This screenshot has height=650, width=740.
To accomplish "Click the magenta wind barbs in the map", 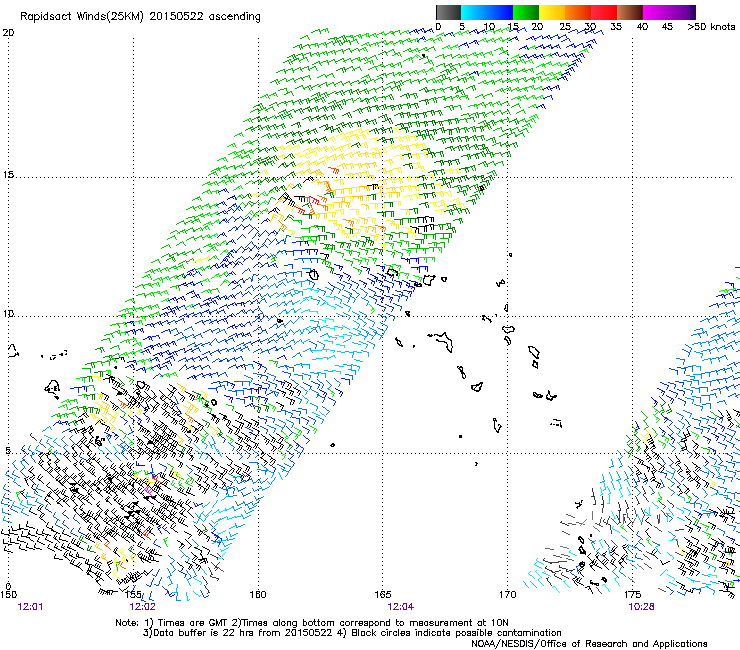I will pos(149,490).
